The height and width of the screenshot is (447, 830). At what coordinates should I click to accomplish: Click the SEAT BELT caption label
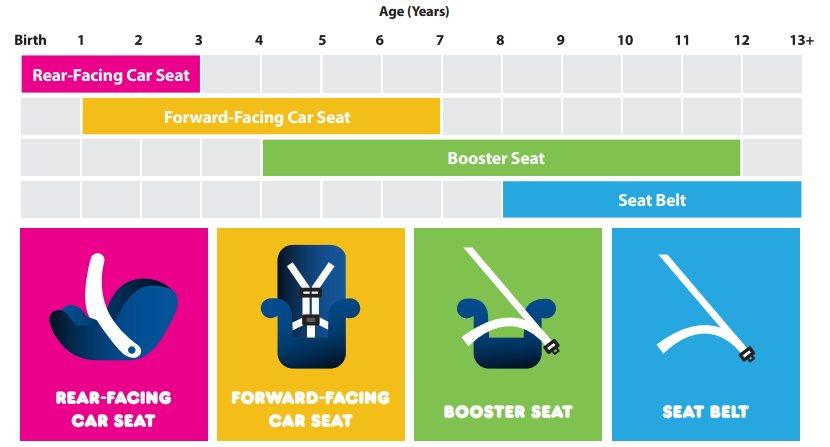point(706,412)
